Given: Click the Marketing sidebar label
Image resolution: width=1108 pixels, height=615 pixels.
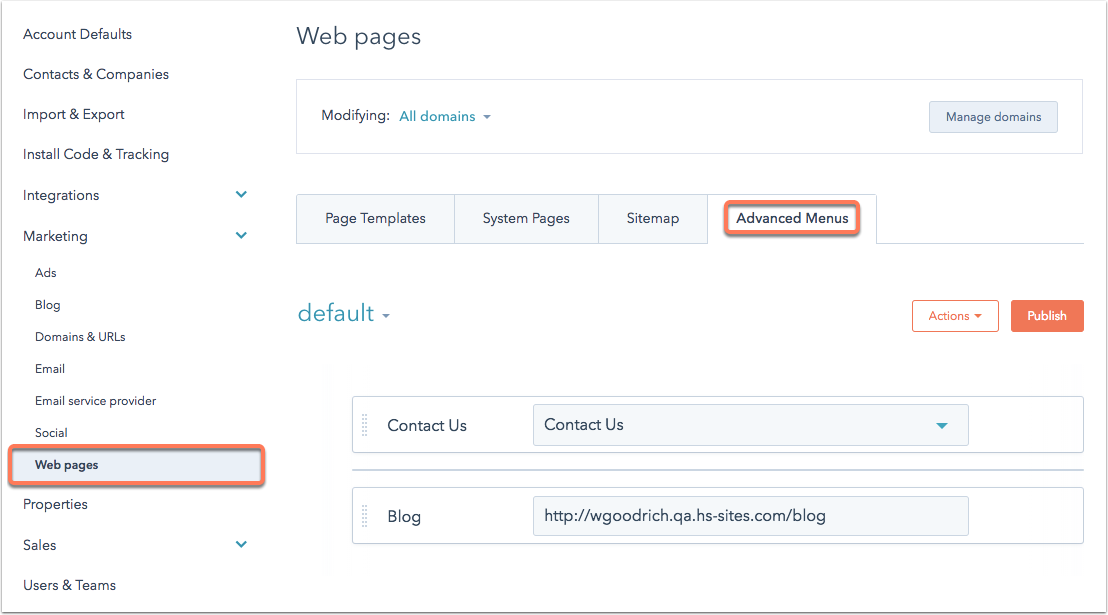Looking at the screenshot, I should (56, 236).
